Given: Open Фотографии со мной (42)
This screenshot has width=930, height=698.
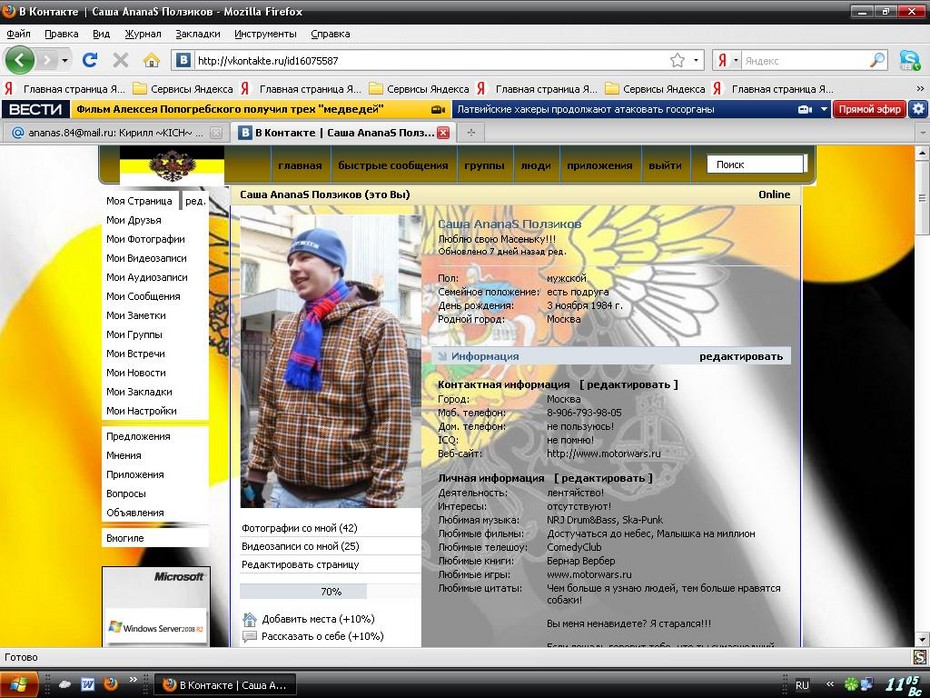Looking at the screenshot, I should pos(299,528).
